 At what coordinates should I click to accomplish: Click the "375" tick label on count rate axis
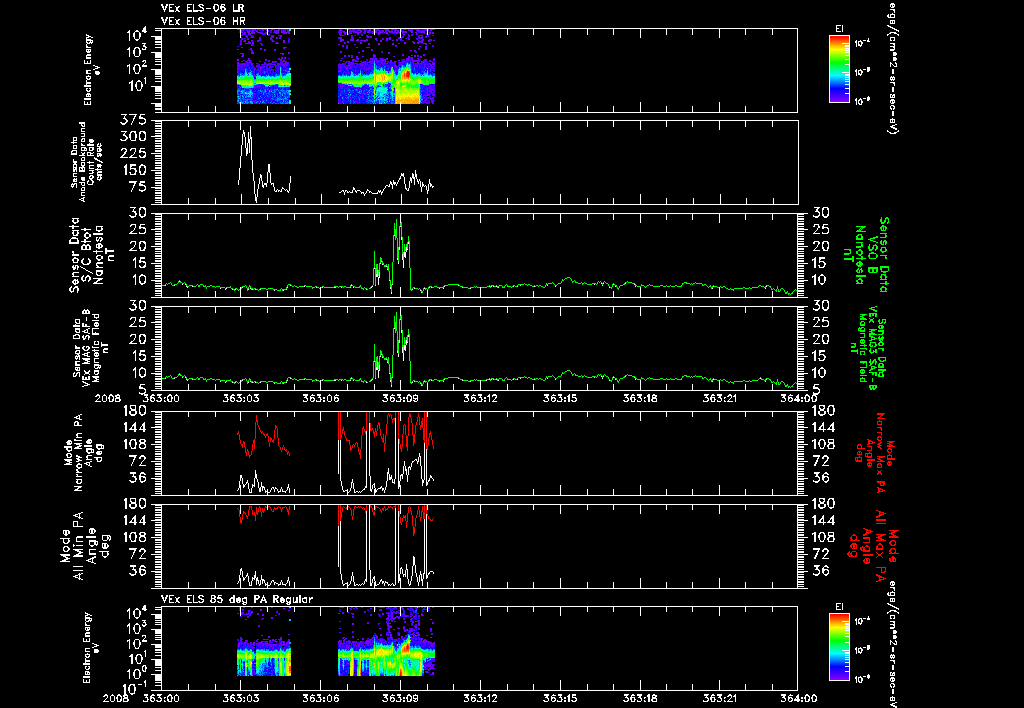point(135,120)
